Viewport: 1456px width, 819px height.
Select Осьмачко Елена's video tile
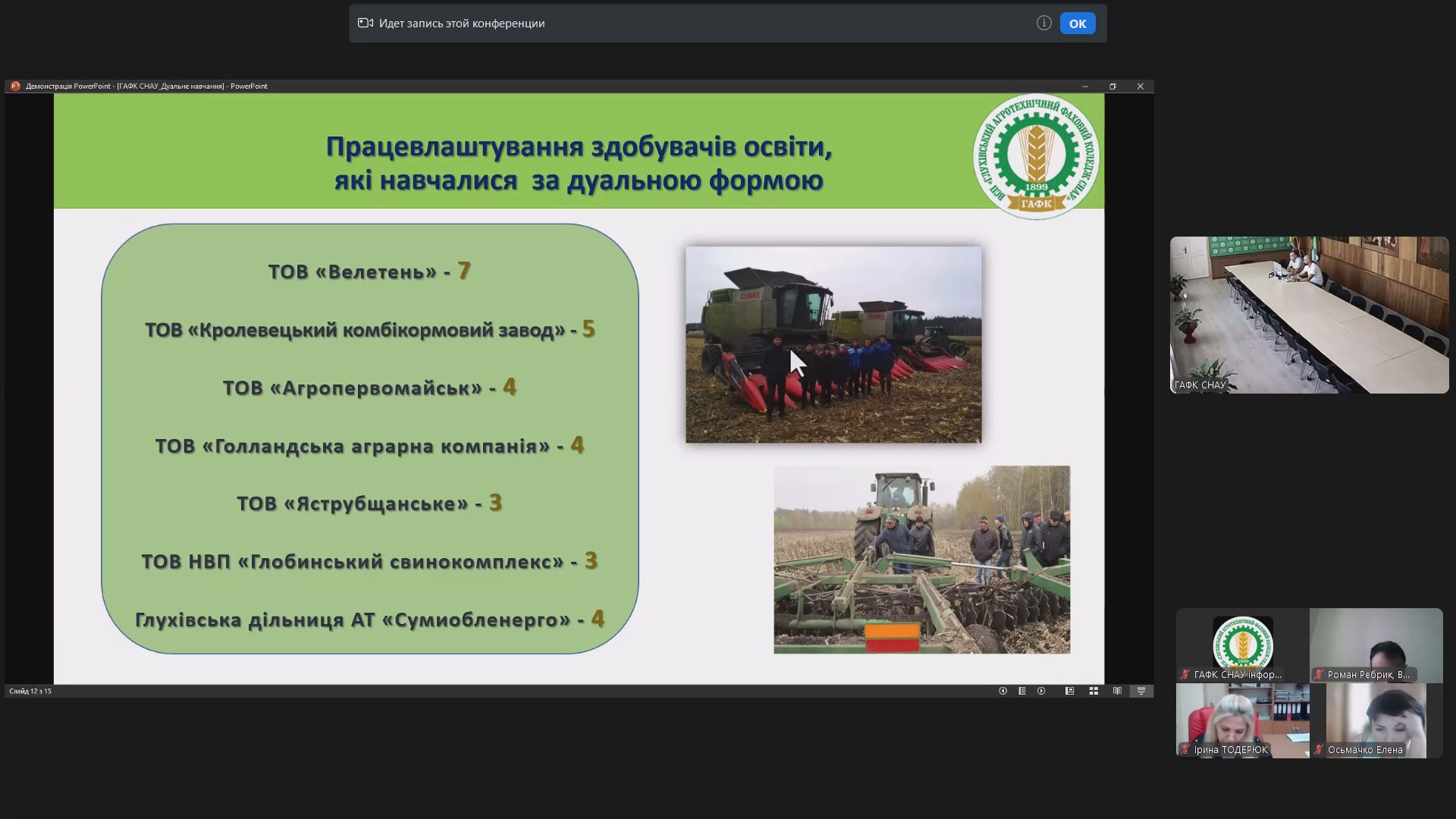coord(1376,720)
